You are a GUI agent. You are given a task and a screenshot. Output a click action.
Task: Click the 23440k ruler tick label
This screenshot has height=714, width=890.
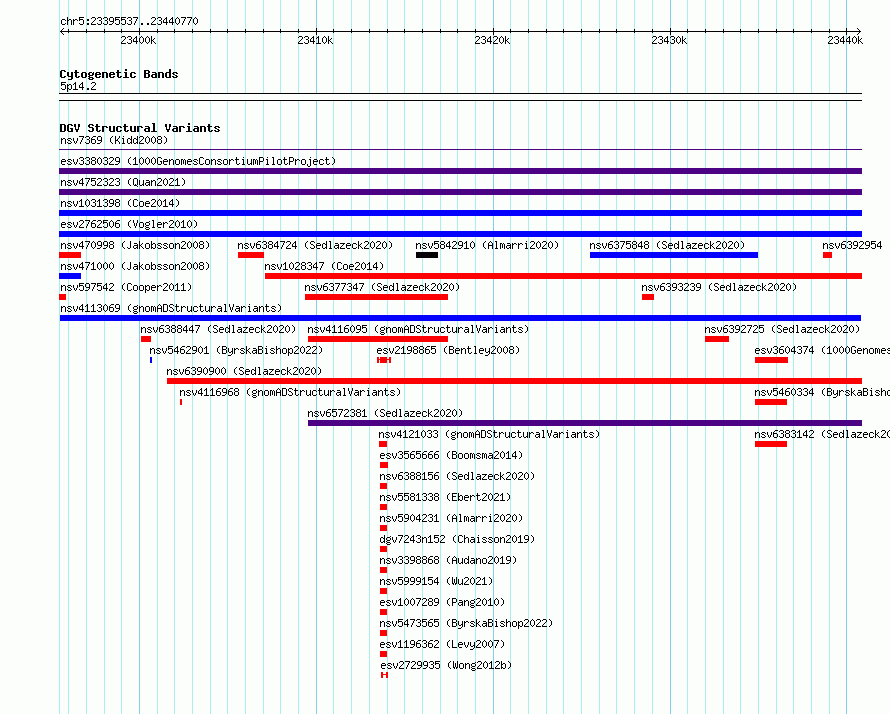coord(845,40)
